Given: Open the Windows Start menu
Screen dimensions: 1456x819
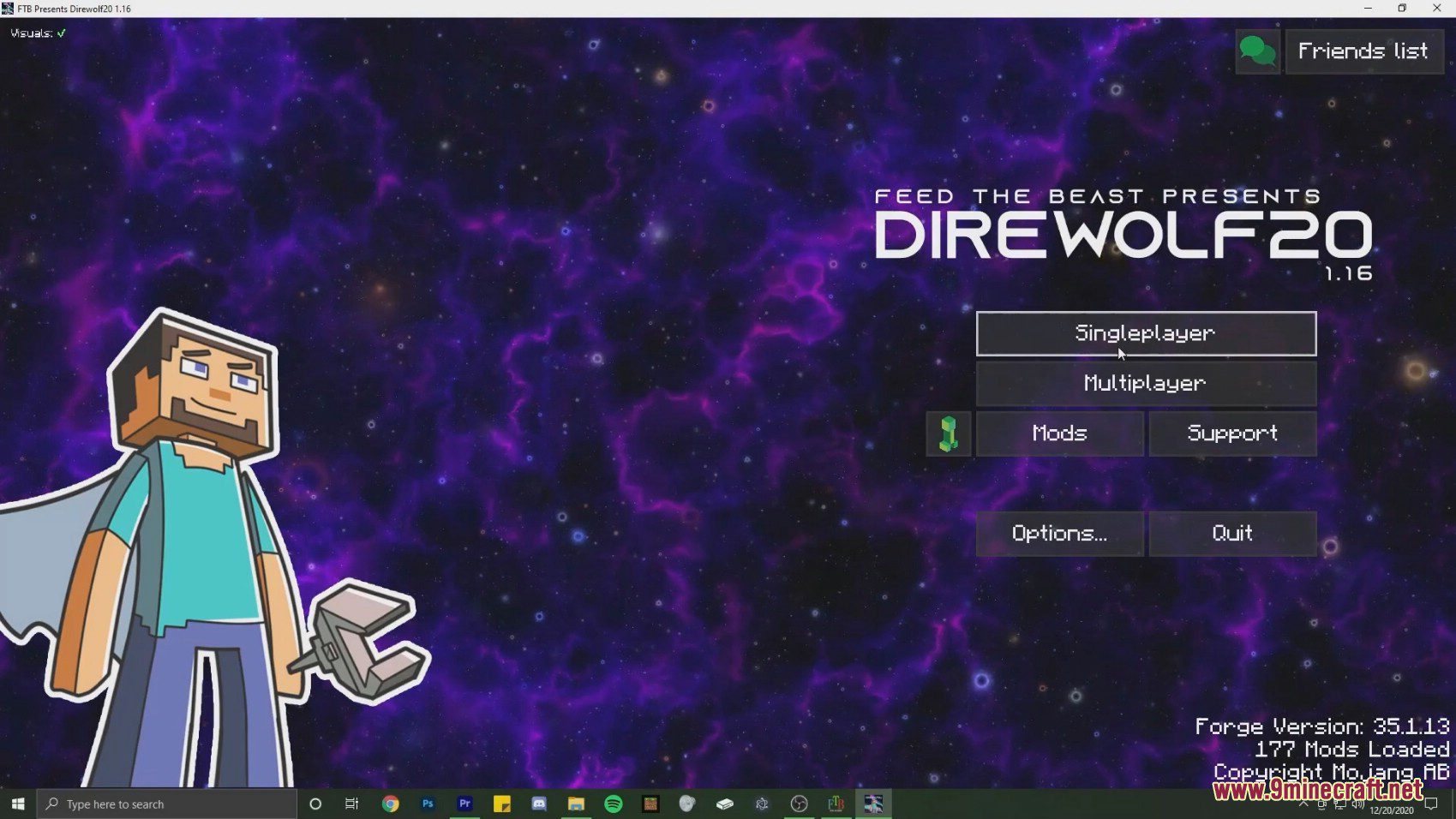Looking at the screenshot, I should [18, 804].
